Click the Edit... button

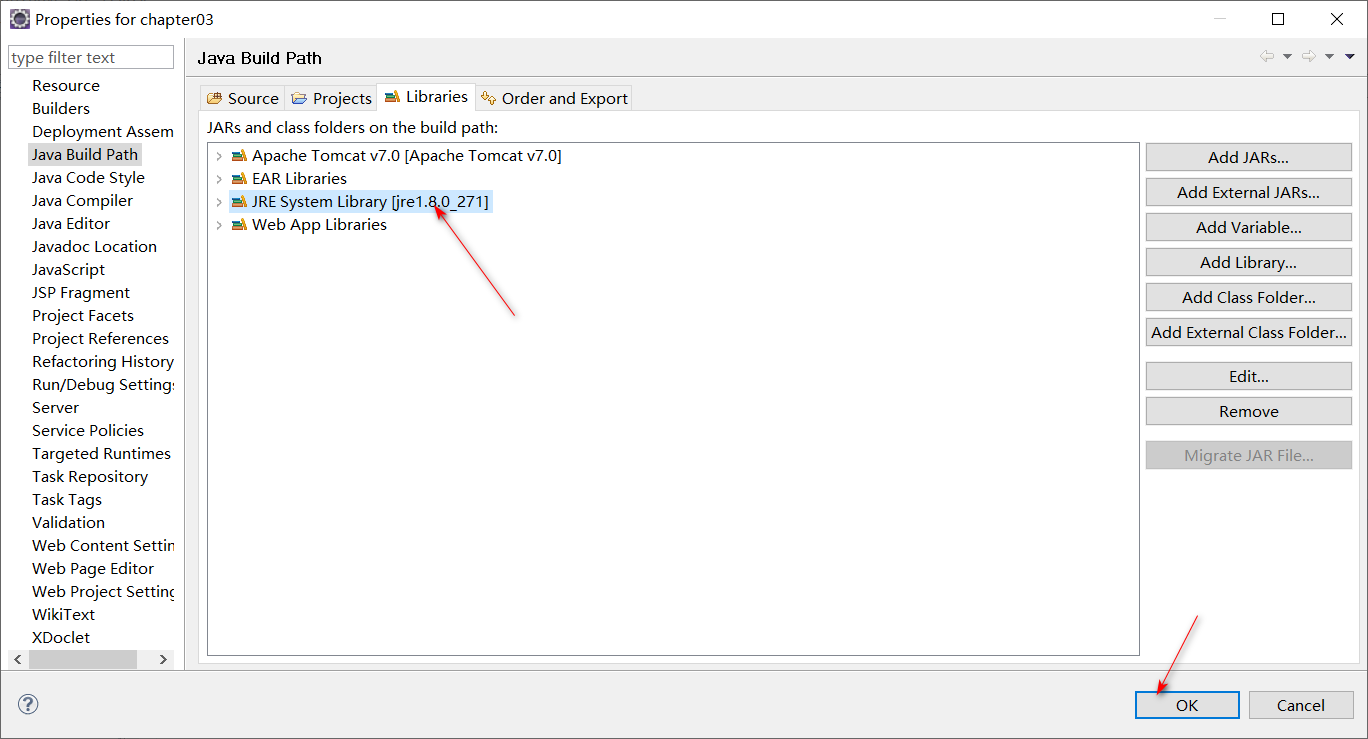click(x=1248, y=376)
